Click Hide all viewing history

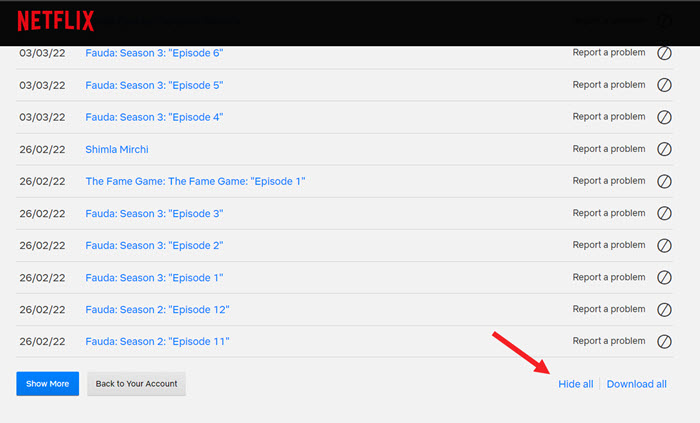(575, 384)
